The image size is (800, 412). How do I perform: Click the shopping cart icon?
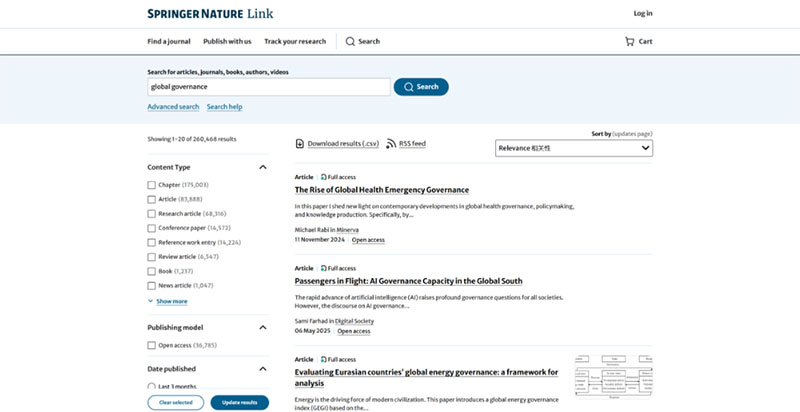tap(629, 41)
